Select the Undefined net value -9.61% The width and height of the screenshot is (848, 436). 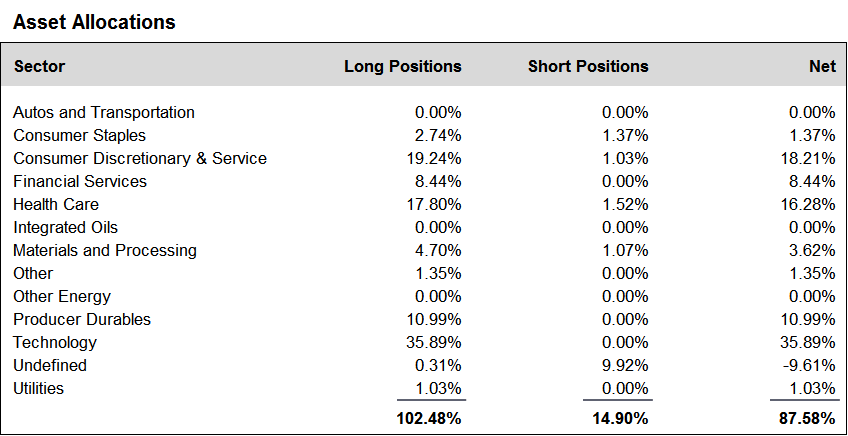[x=809, y=365]
